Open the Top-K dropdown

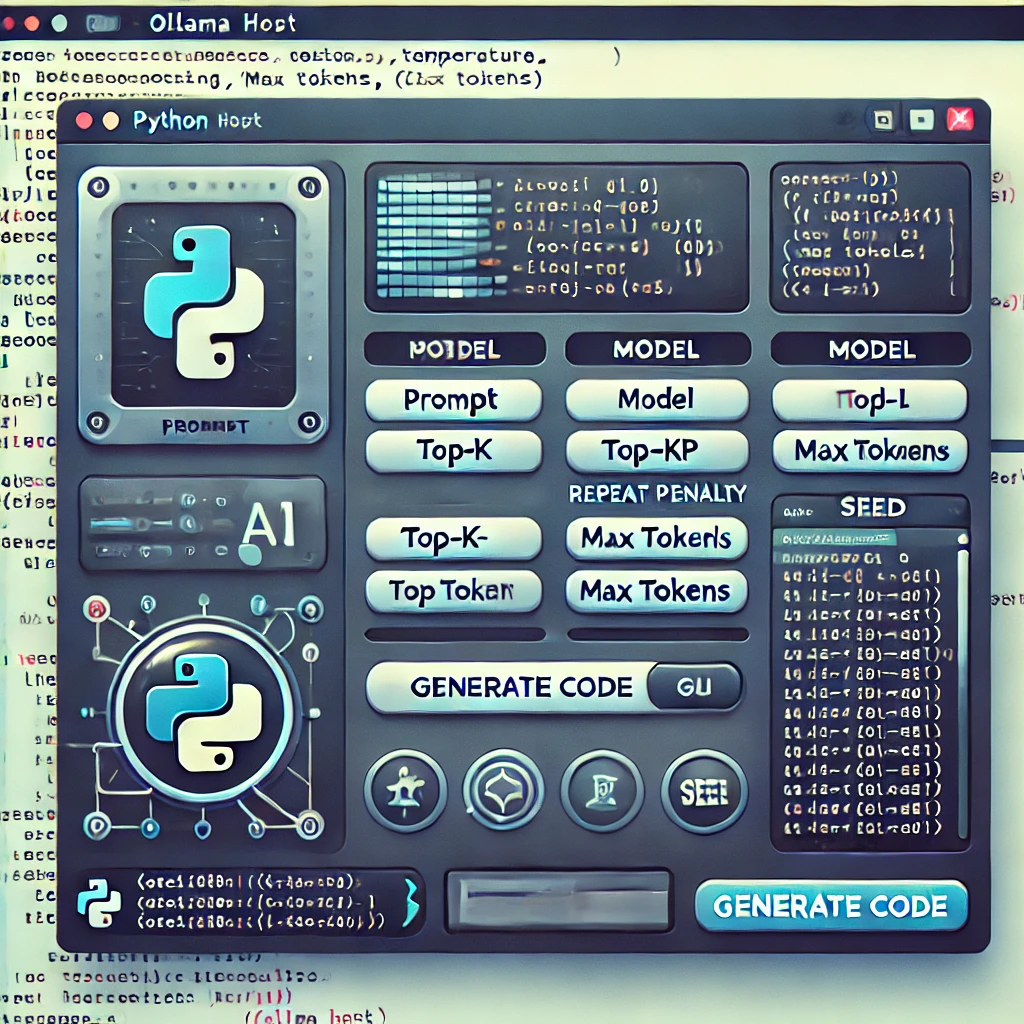click(453, 451)
